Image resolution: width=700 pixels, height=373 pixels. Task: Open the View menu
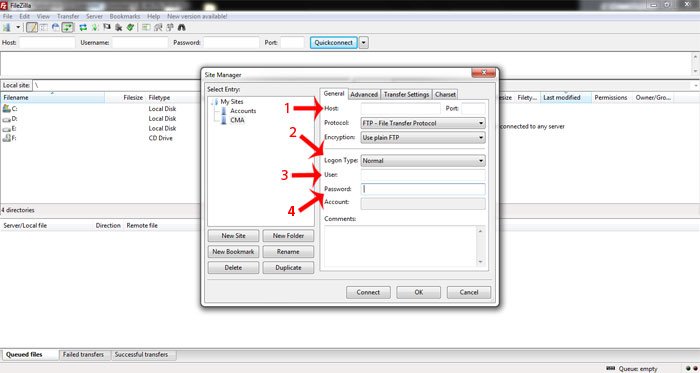coord(43,16)
